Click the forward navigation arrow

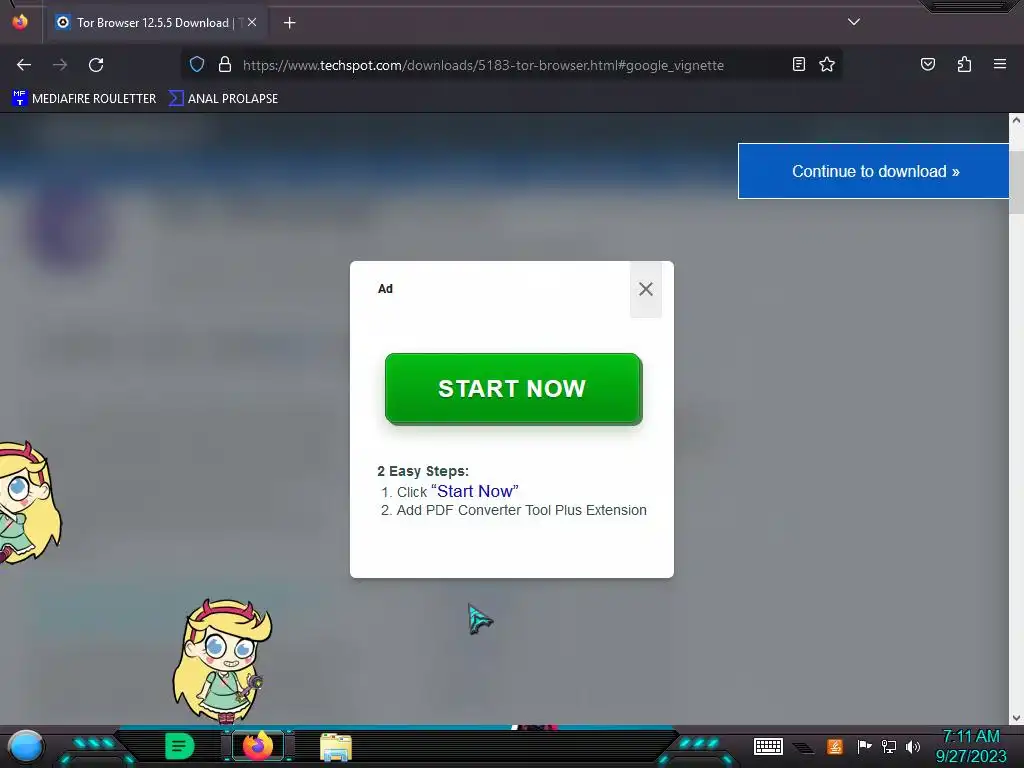pyautogui.click(x=60, y=65)
